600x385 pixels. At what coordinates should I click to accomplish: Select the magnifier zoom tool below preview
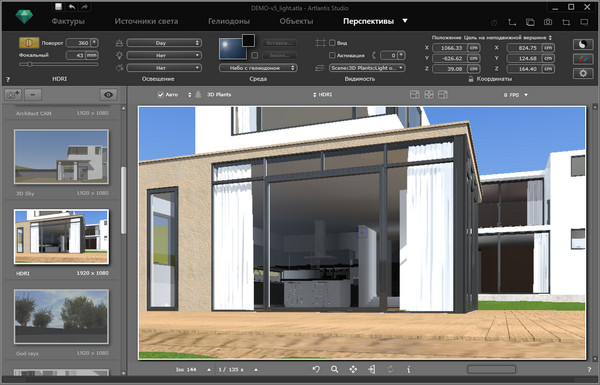coord(334,369)
